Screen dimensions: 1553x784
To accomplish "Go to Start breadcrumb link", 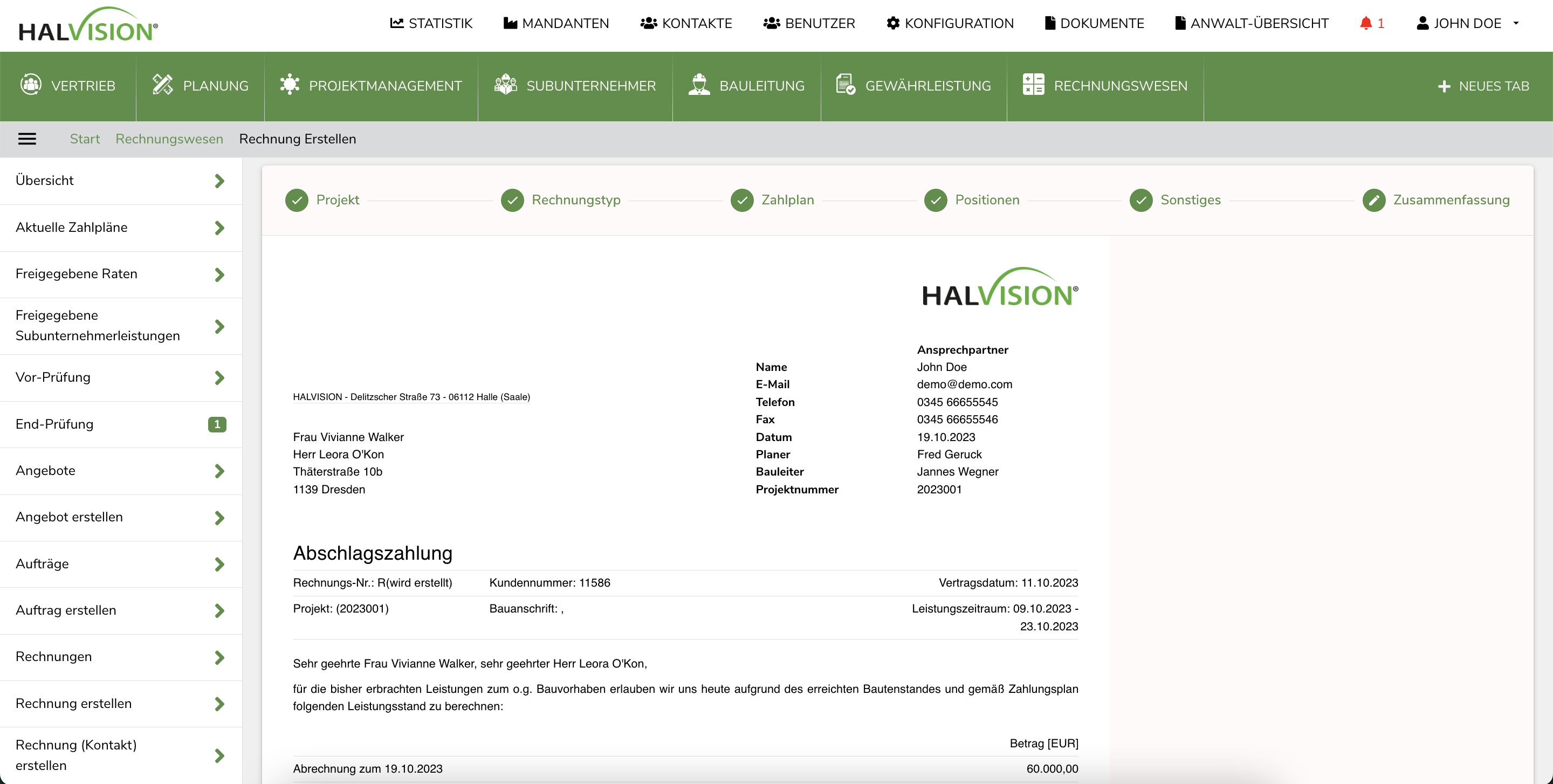I will coord(85,139).
